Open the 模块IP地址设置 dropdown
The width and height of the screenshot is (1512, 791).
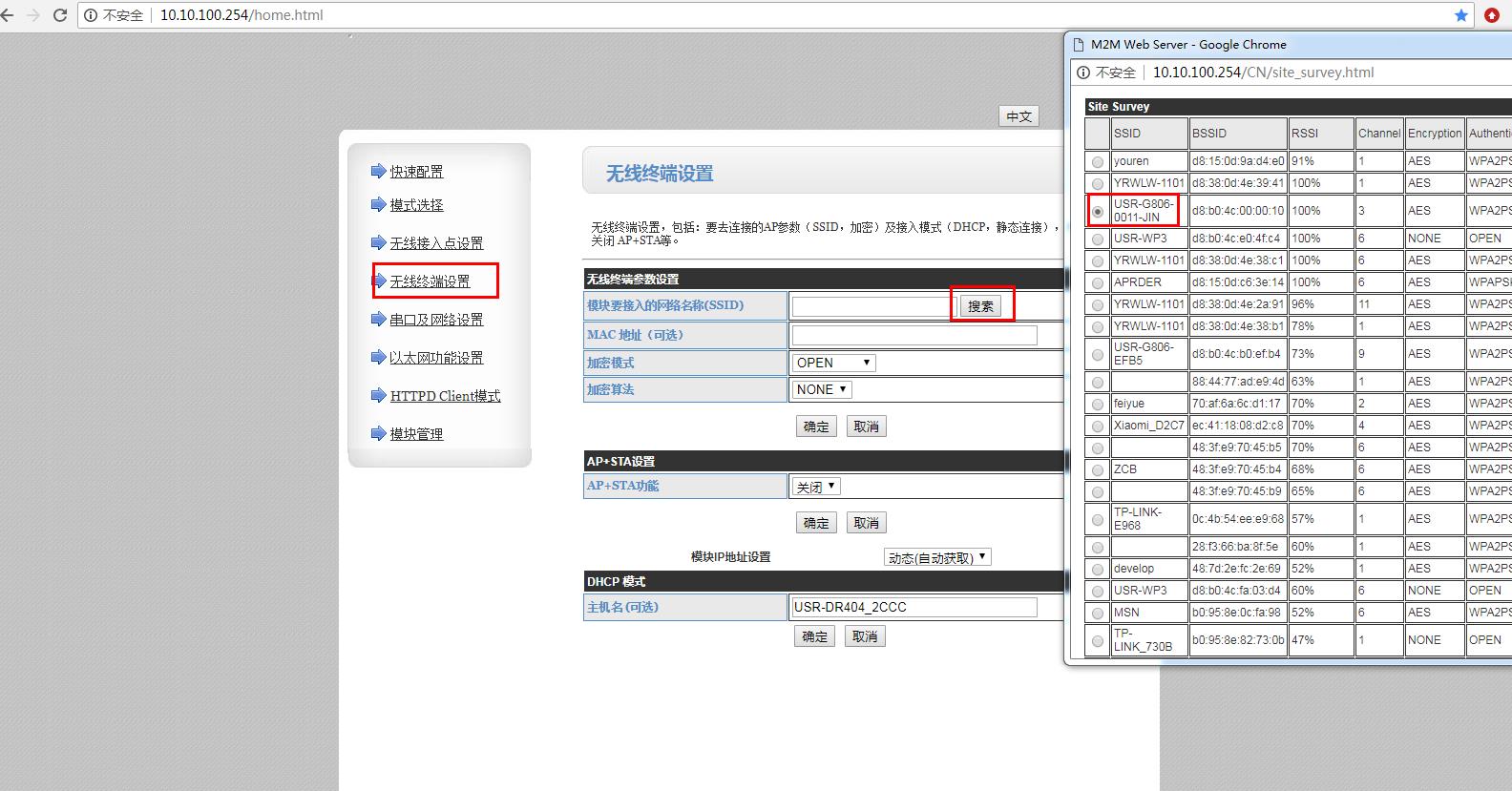tap(937, 558)
